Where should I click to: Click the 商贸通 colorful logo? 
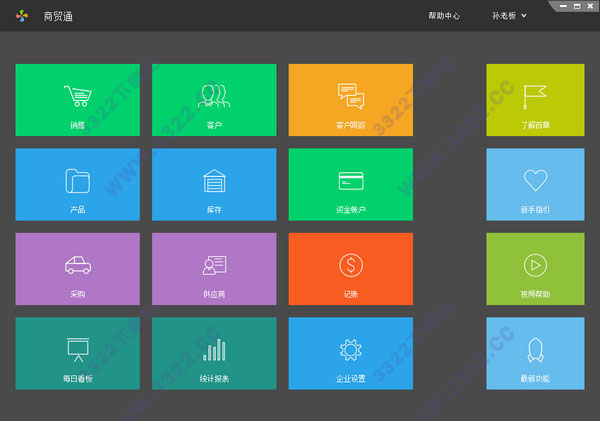(22, 16)
